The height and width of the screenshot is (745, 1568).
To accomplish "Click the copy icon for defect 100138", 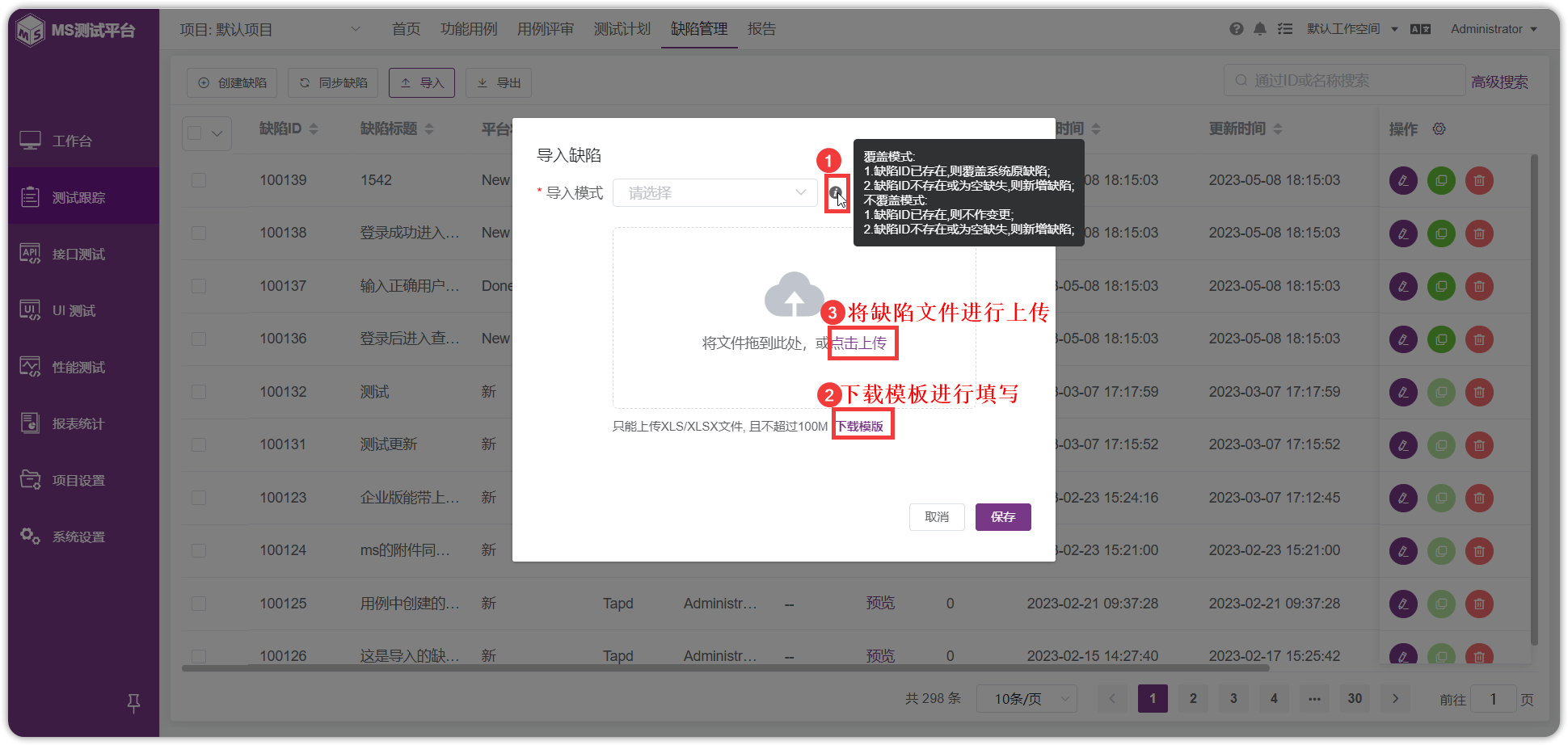I will pyautogui.click(x=1441, y=234).
